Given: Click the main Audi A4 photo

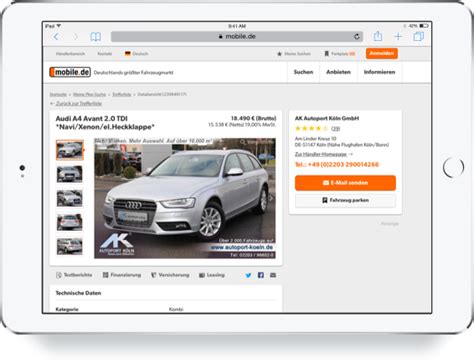Looking at the screenshot, I should [185, 198].
